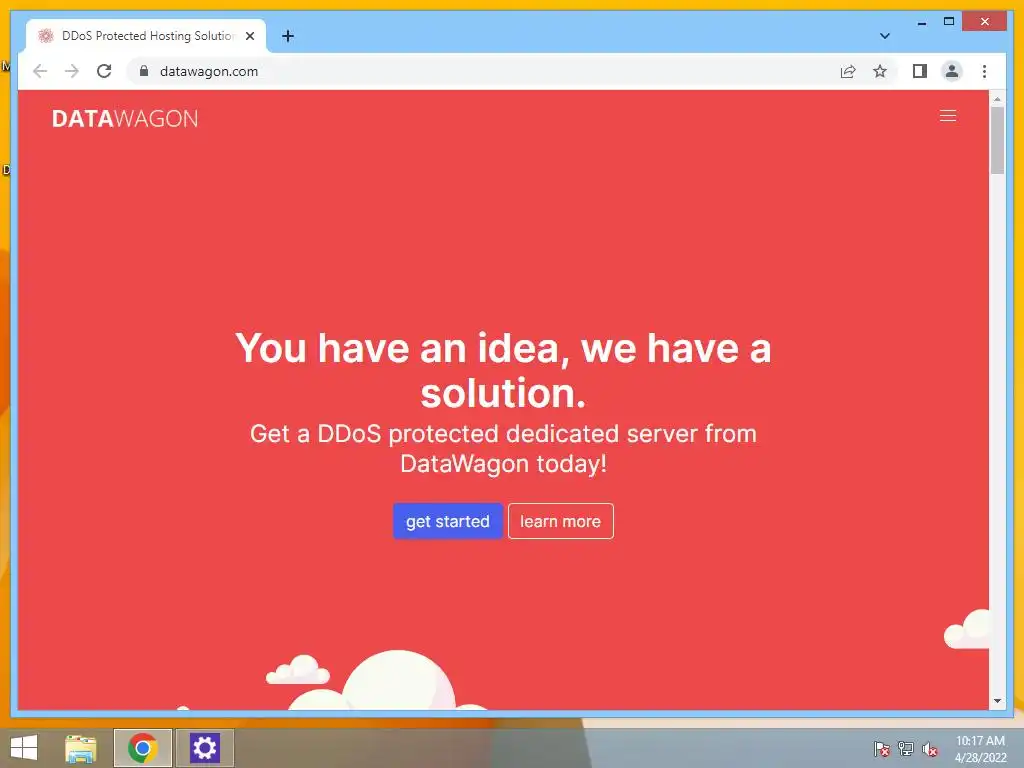
Task: Open the settings gear taskbar app
Action: point(204,748)
